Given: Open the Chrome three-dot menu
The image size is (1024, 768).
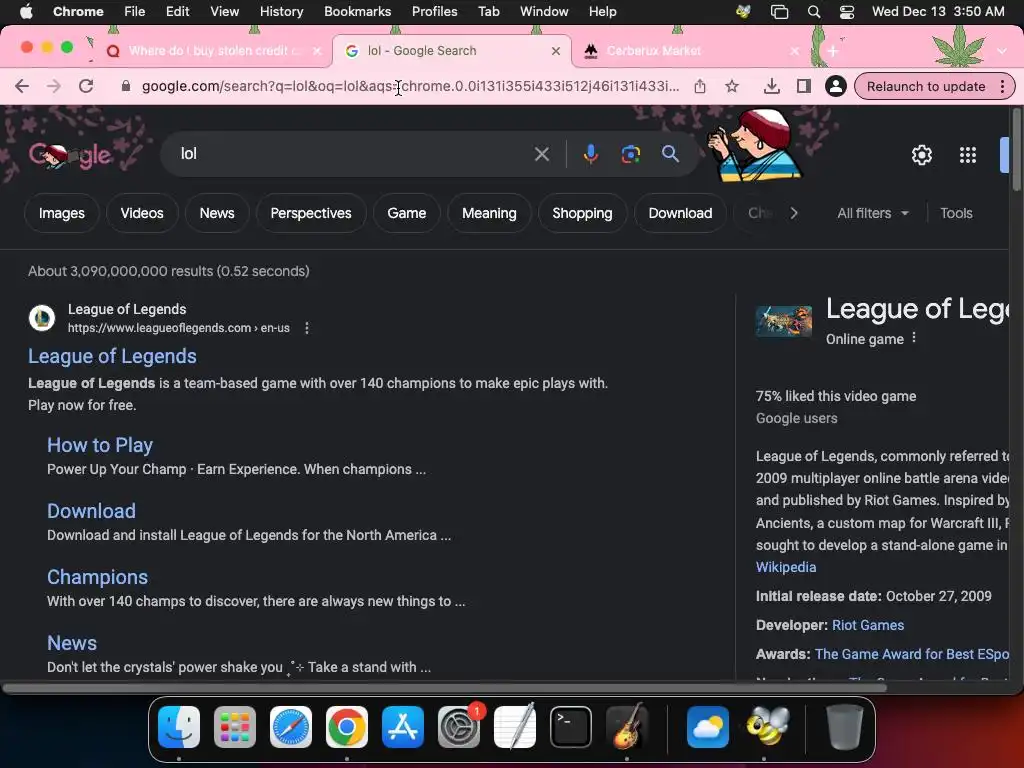Looking at the screenshot, I should pyautogui.click(x=1002, y=86).
